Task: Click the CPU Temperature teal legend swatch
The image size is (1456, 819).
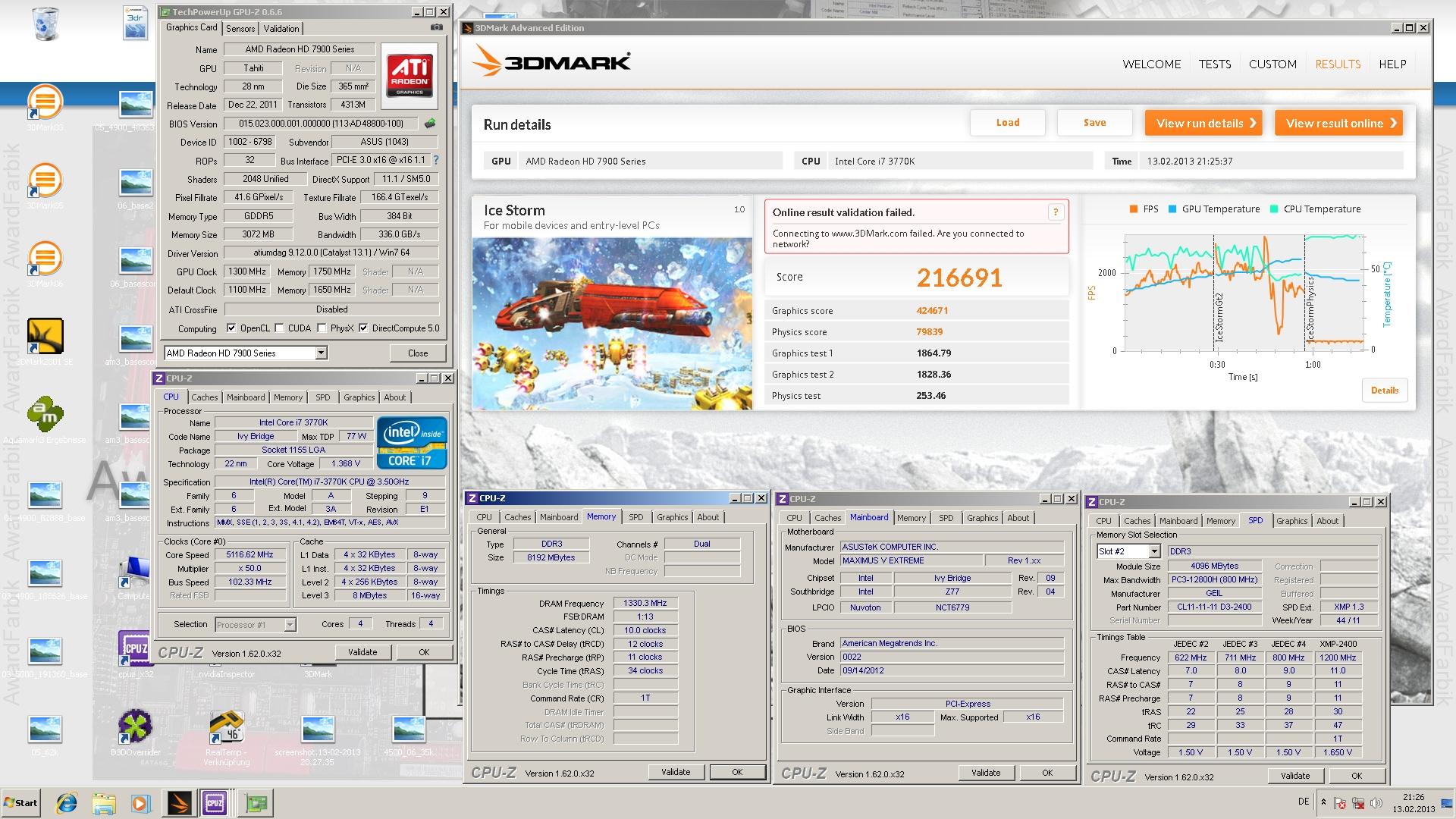Action: pyautogui.click(x=1274, y=209)
